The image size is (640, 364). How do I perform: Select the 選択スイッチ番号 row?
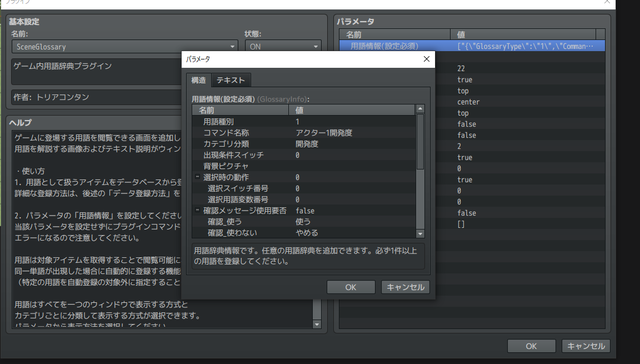(x=304, y=188)
